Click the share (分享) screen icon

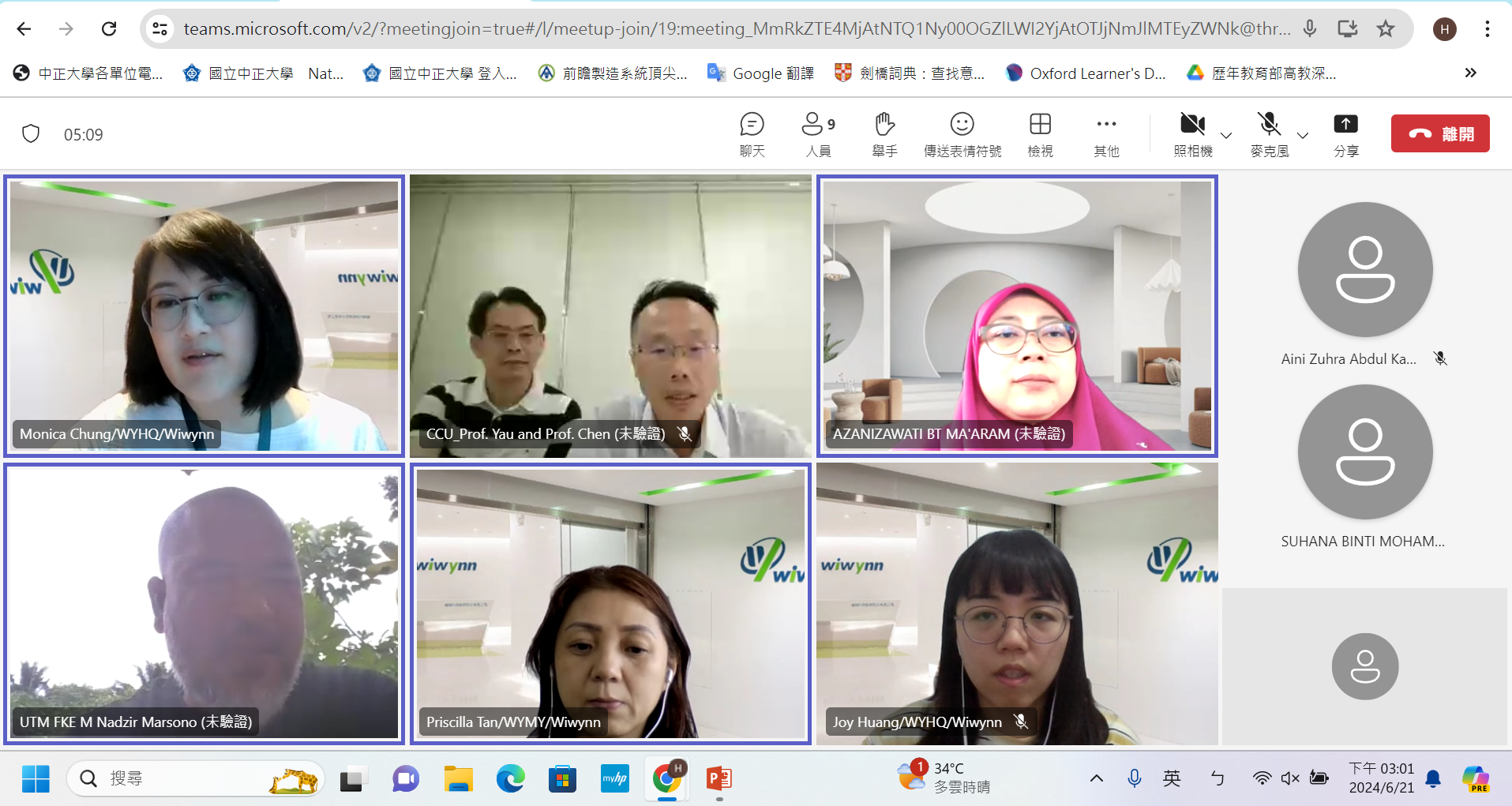pyautogui.click(x=1345, y=133)
